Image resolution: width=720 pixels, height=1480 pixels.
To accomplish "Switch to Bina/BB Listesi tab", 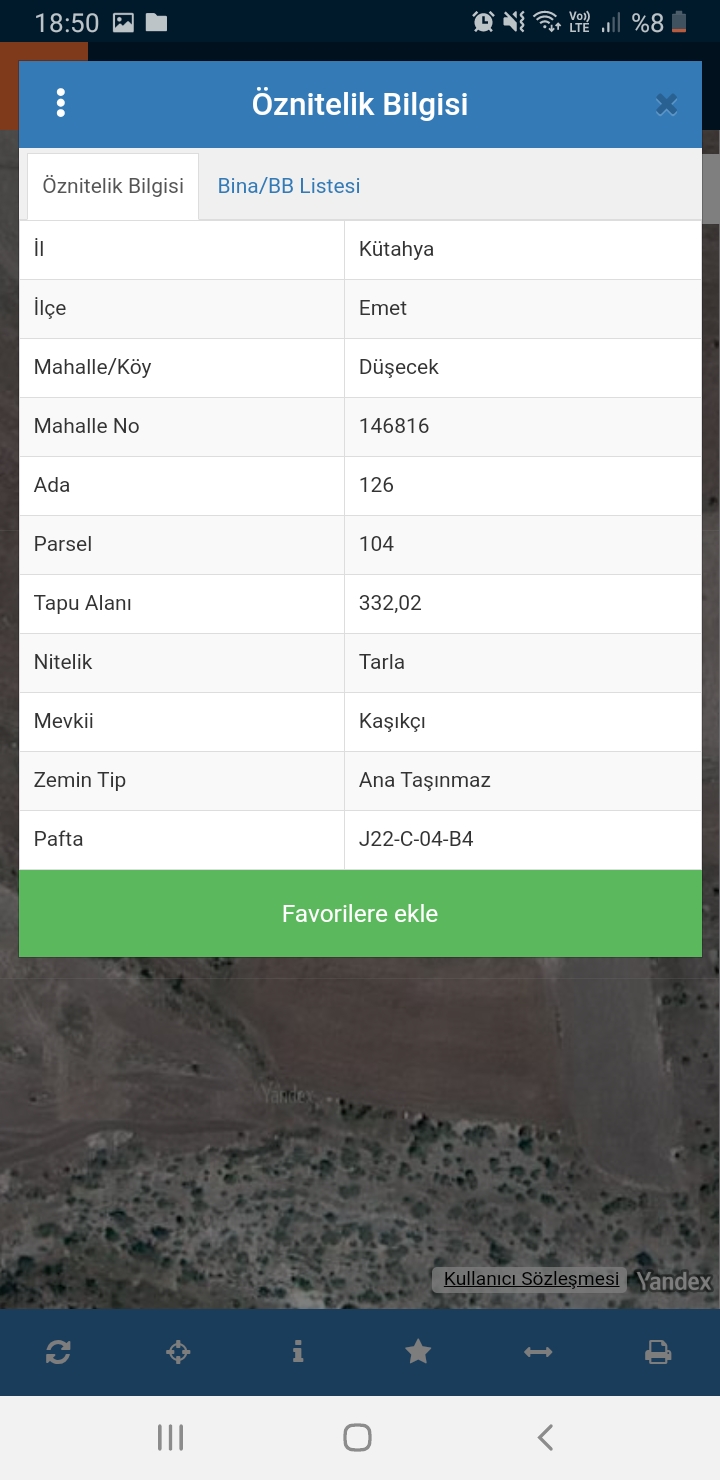I will point(289,186).
